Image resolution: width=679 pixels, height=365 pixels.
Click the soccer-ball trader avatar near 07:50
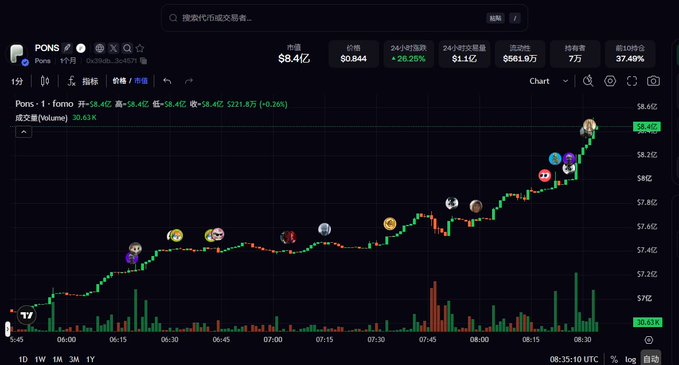[452, 202]
